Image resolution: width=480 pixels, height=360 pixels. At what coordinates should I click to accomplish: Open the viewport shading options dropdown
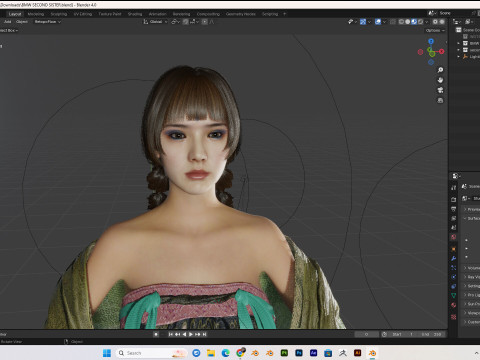pyautogui.click(x=427, y=22)
